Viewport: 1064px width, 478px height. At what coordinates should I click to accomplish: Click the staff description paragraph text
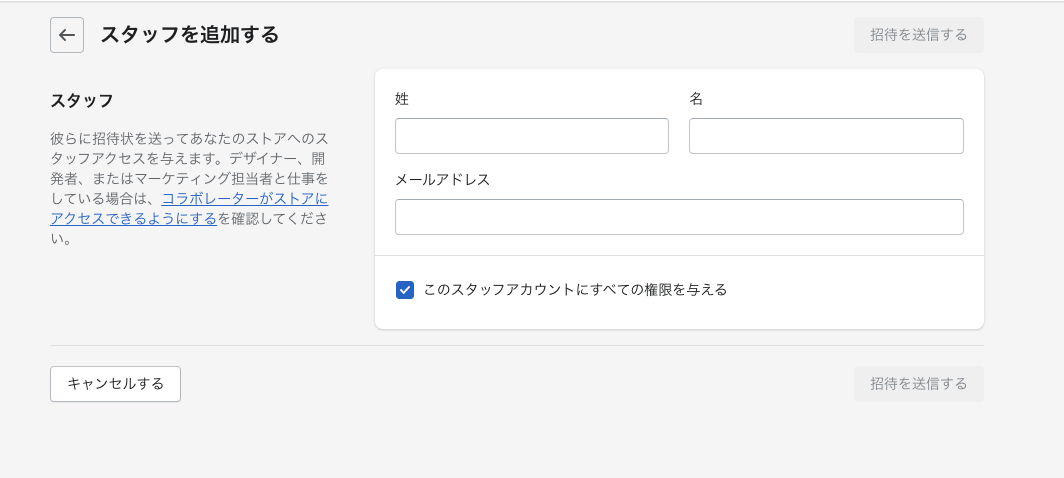tap(189, 189)
